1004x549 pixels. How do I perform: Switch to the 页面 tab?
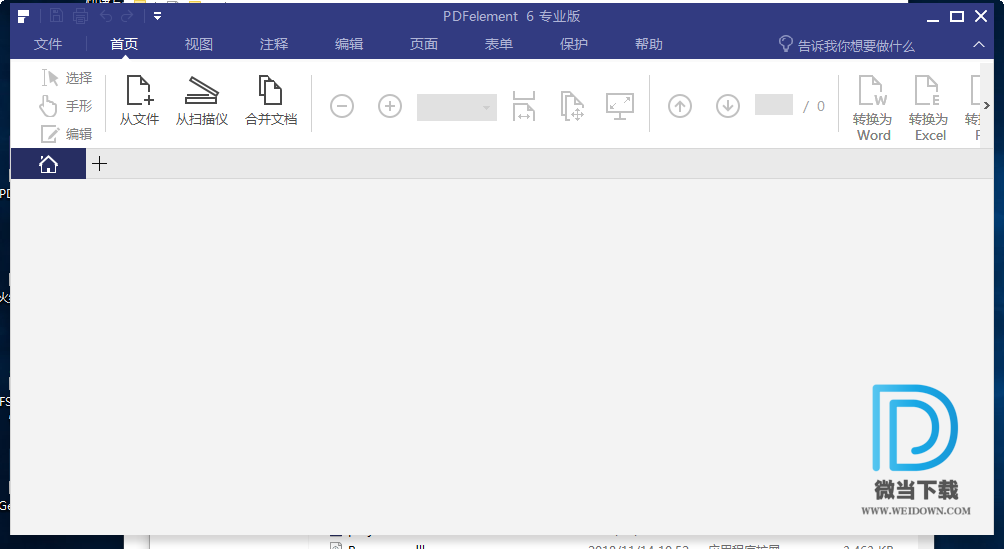424,44
